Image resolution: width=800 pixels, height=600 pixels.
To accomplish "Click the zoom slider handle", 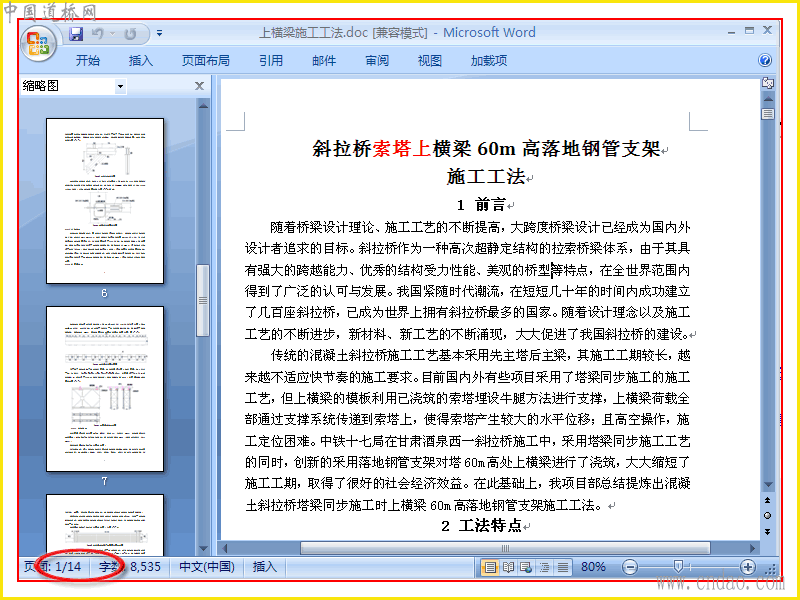I will [678, 566].
